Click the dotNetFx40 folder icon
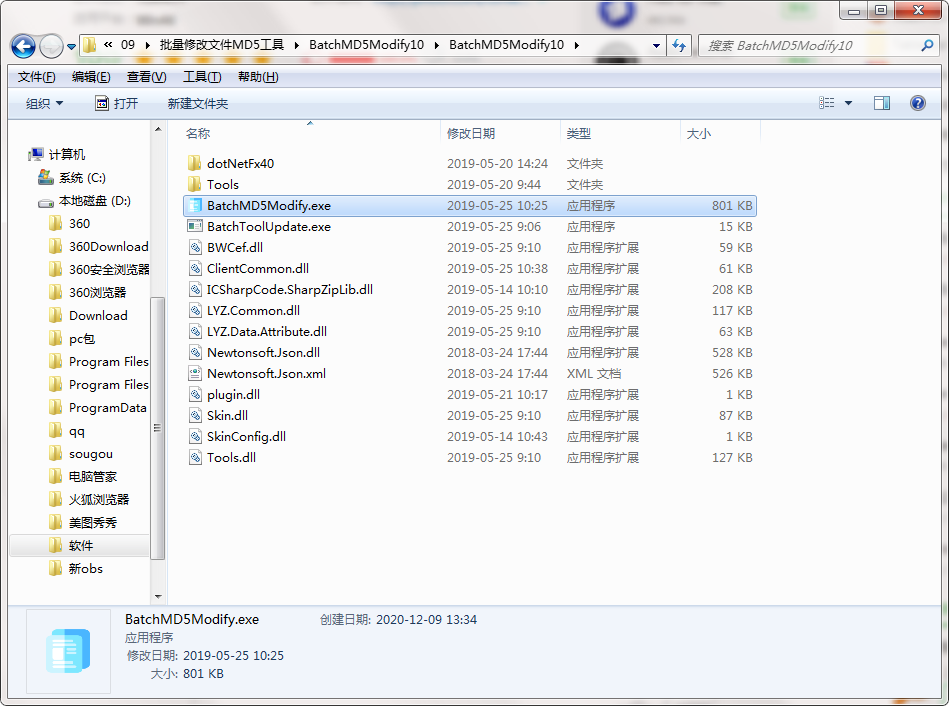Image resolution: width=949 pixels, height=706 pixels. click(194, 163)
